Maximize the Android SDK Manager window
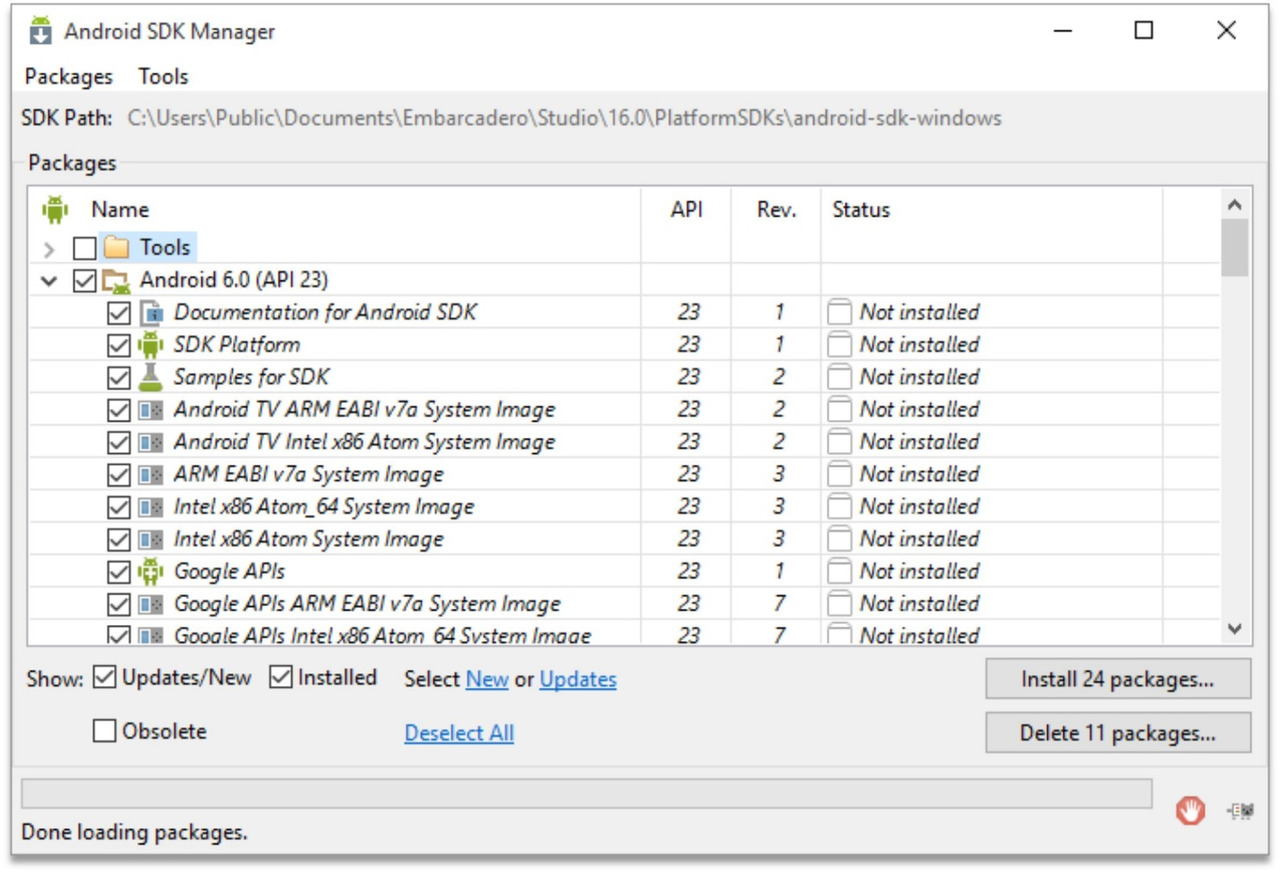1280x873 pixels. [x=1144, y=31]
